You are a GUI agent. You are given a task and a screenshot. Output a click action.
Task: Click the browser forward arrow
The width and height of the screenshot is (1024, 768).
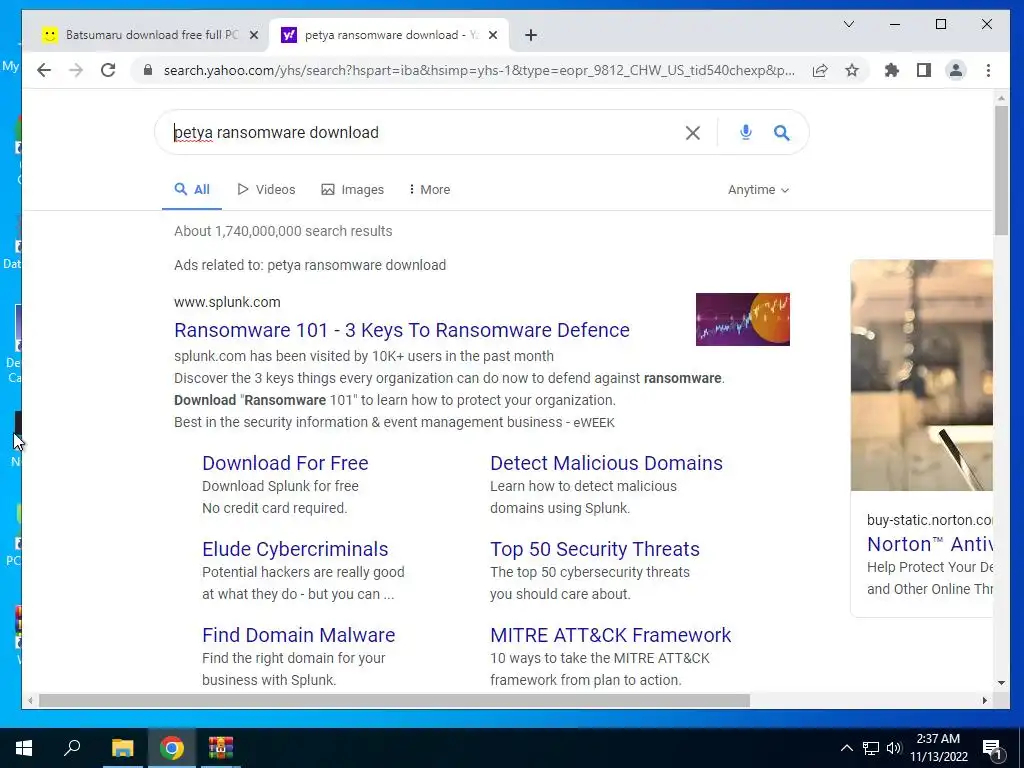coord(76,70)
